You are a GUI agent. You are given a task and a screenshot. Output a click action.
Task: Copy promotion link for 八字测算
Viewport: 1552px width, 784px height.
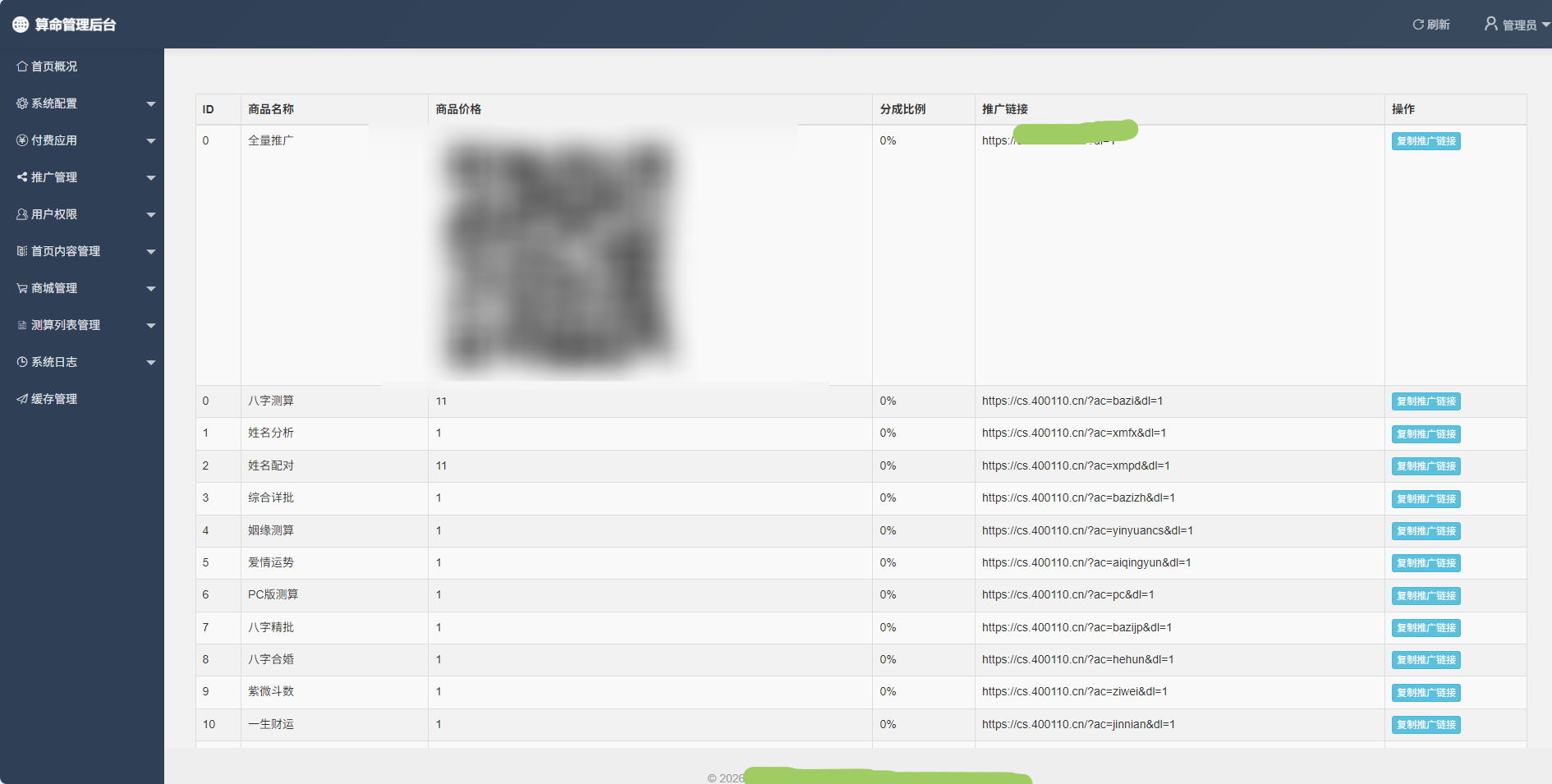(1426, 401)
